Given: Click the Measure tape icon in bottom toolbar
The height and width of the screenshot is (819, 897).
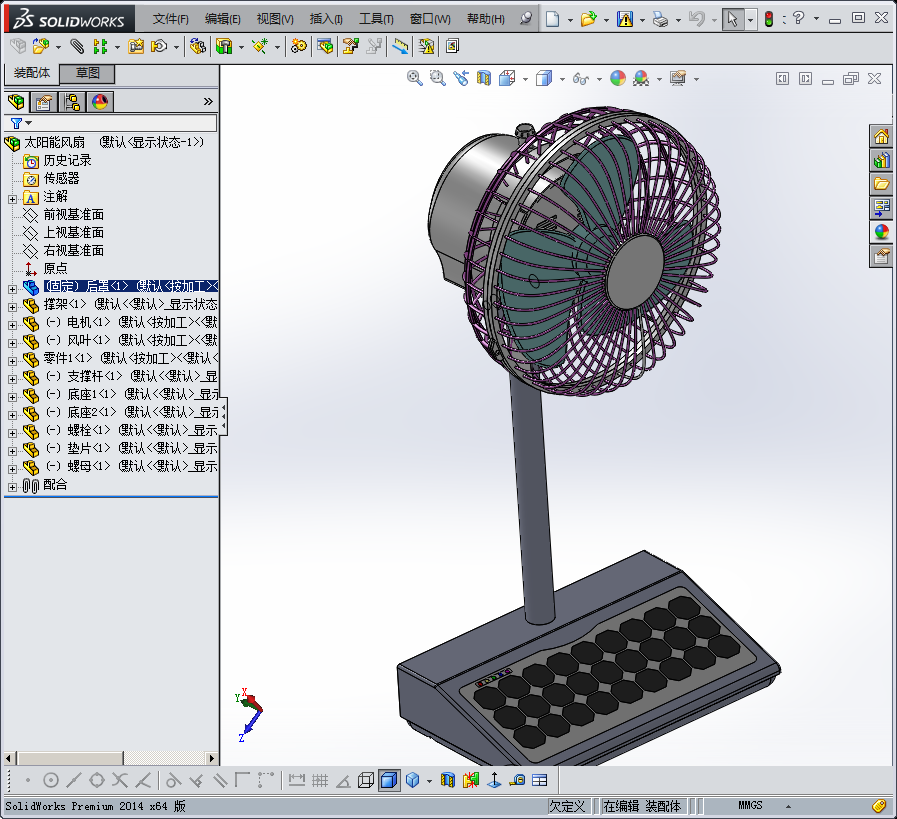Looking at the screenshot, I should click(x=517, y=780).
